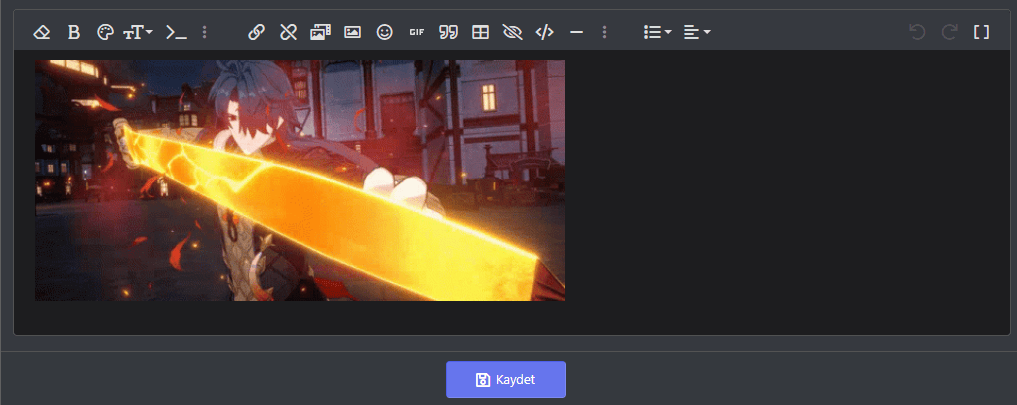Select the flaming sword image in editor

pos(300,180)
